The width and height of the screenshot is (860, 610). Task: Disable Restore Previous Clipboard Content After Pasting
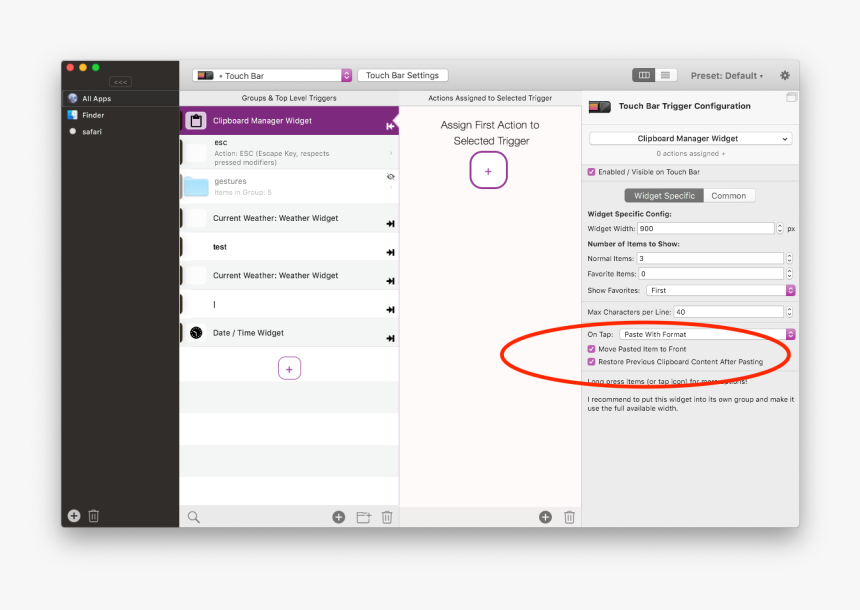592,362
